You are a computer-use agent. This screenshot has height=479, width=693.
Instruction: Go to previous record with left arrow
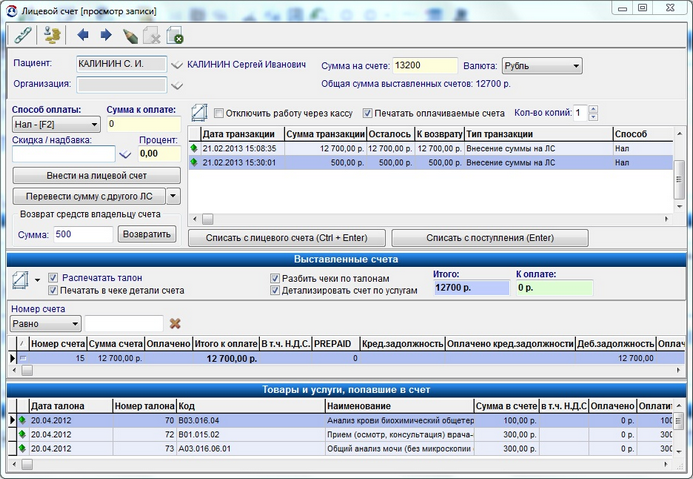(83, 35)
